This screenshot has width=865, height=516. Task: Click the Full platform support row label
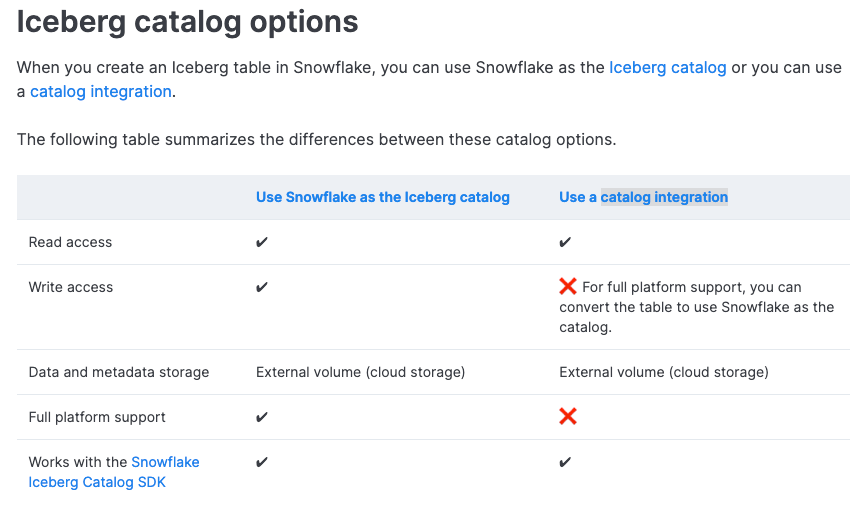point(97,417)
